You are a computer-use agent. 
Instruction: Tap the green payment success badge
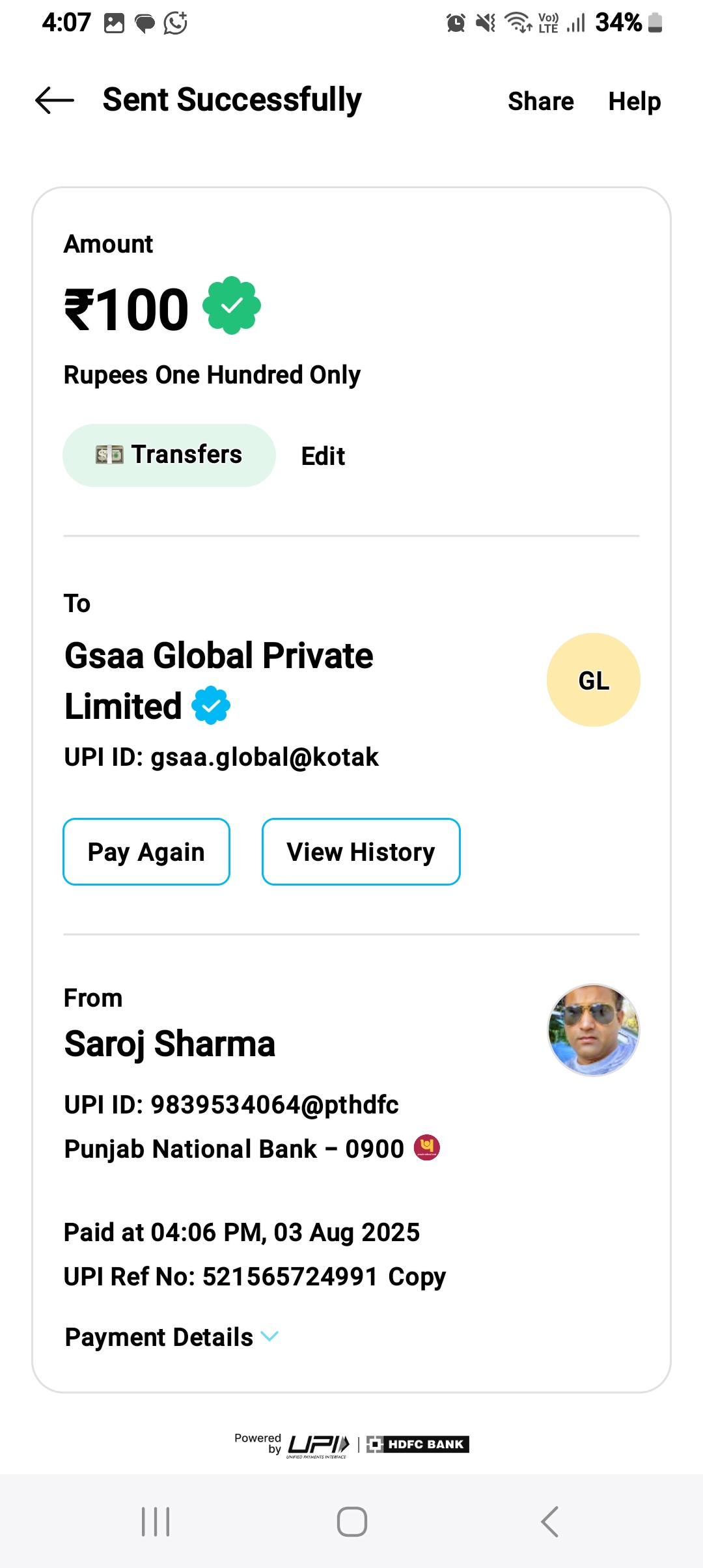coord(232,305)
